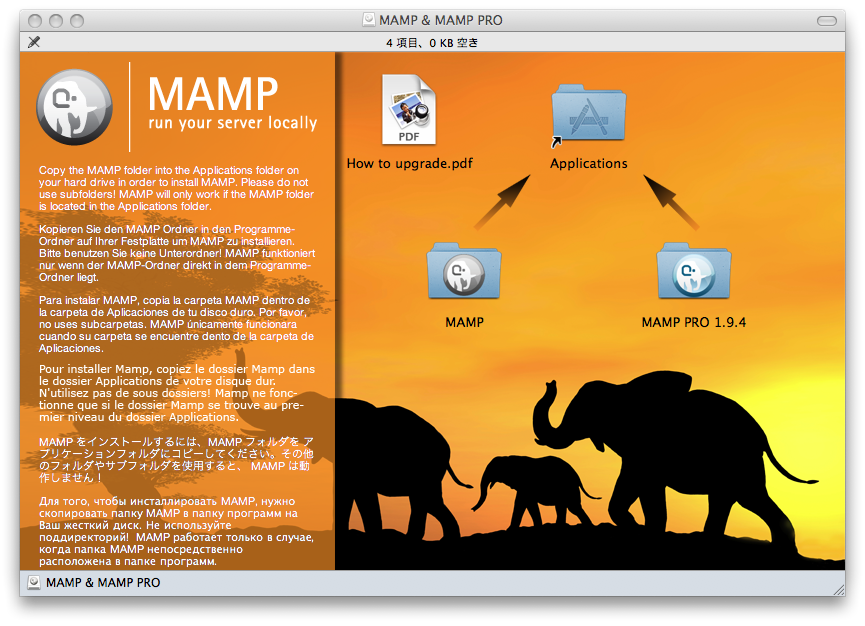Click the close window button
This screenshot has height=626, width=865.
[35, 21]
